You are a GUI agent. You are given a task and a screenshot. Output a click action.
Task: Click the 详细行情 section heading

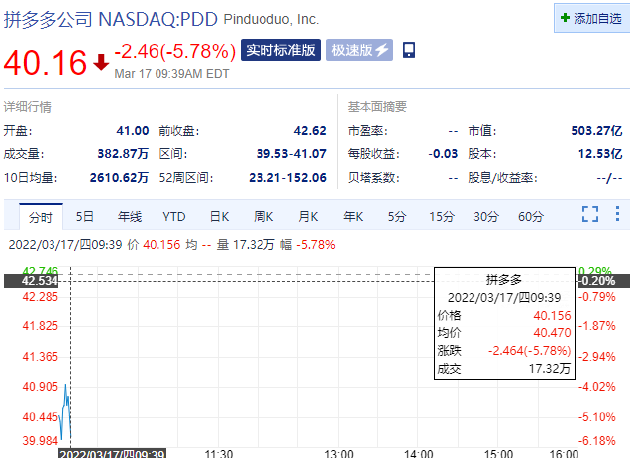tap(28, 107)
